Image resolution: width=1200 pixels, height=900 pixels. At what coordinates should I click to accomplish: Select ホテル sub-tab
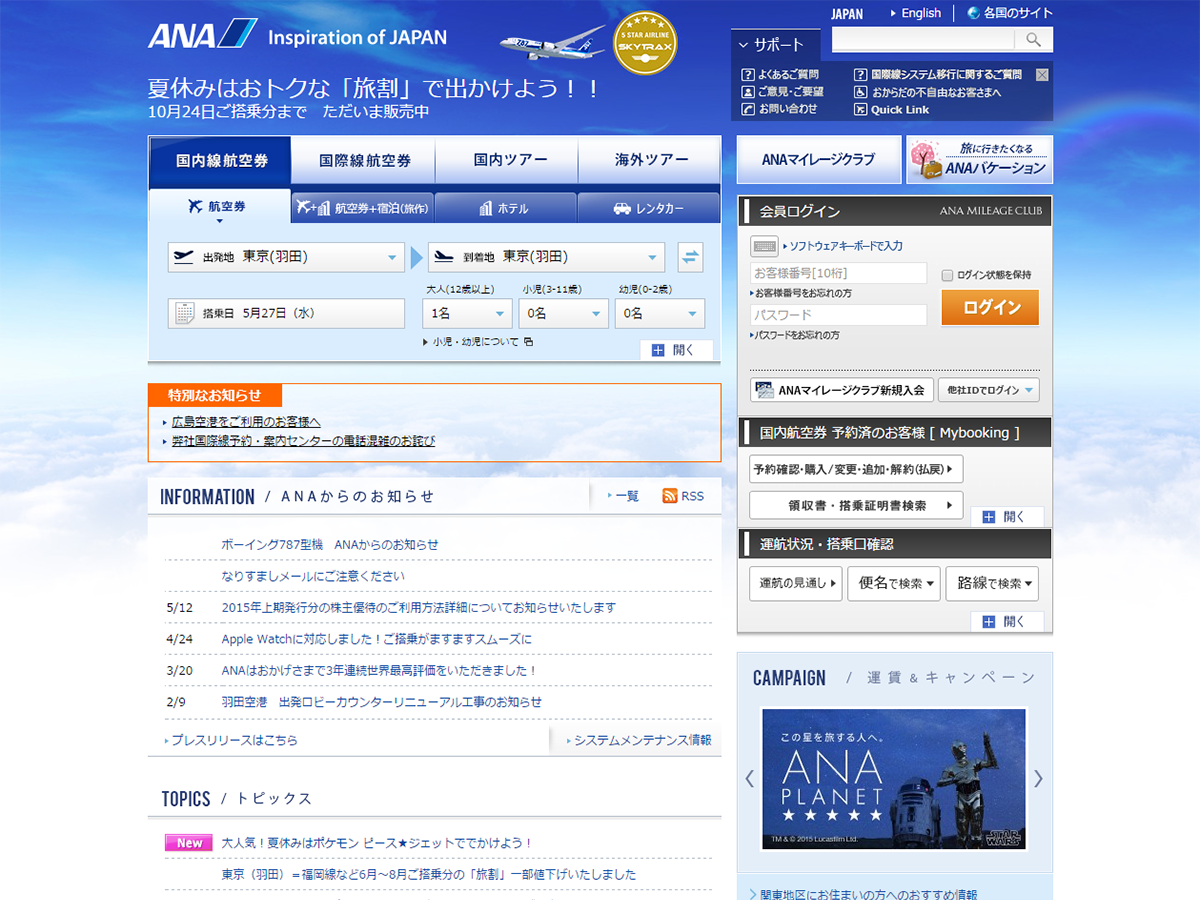[506, 208]
